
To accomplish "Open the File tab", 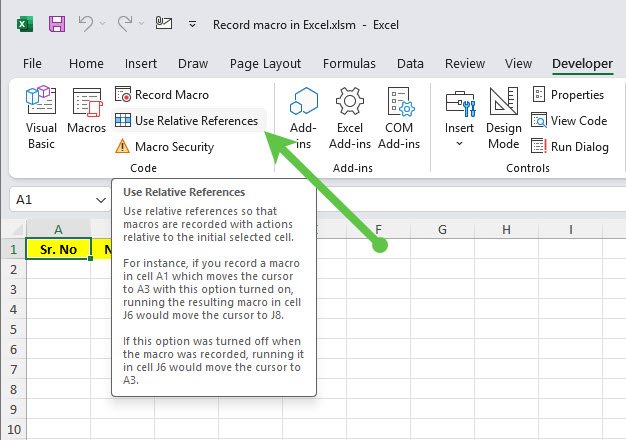I will pos(32,63).
